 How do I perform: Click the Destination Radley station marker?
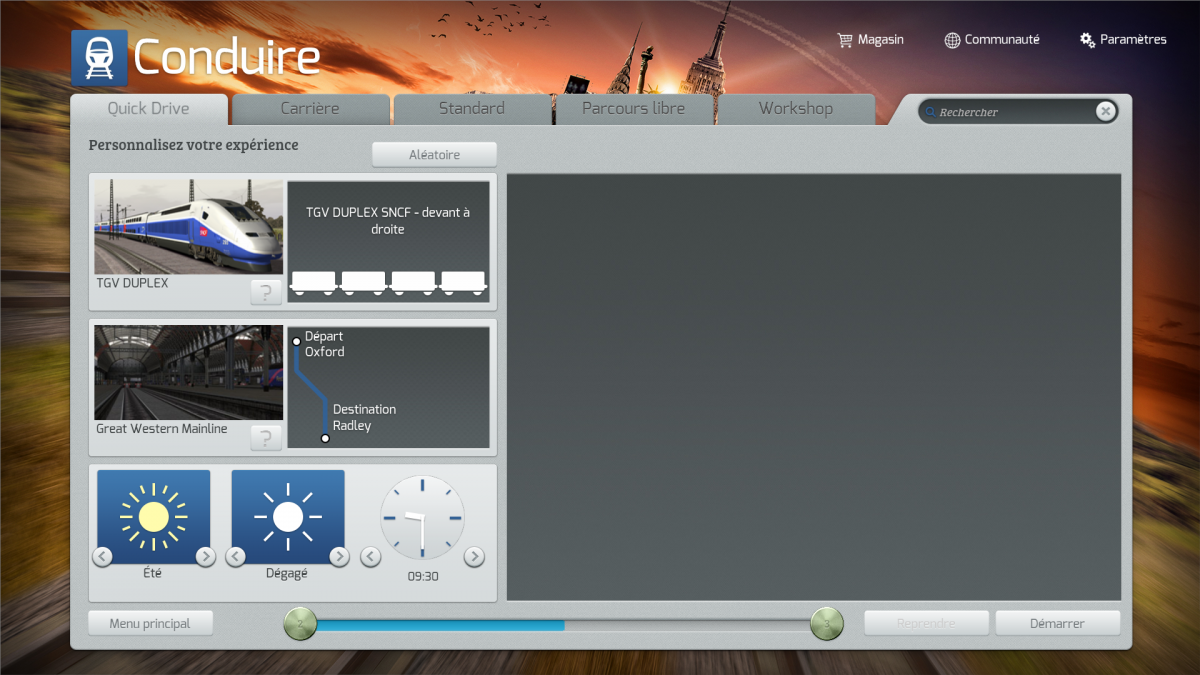[325, 438]
